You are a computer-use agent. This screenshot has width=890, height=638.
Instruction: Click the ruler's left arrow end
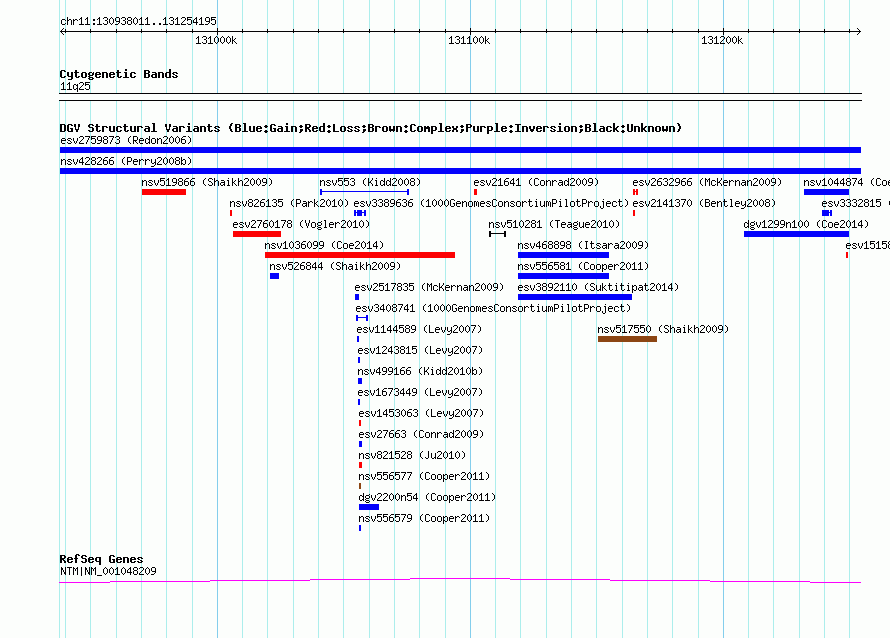[x=62, y=31]
